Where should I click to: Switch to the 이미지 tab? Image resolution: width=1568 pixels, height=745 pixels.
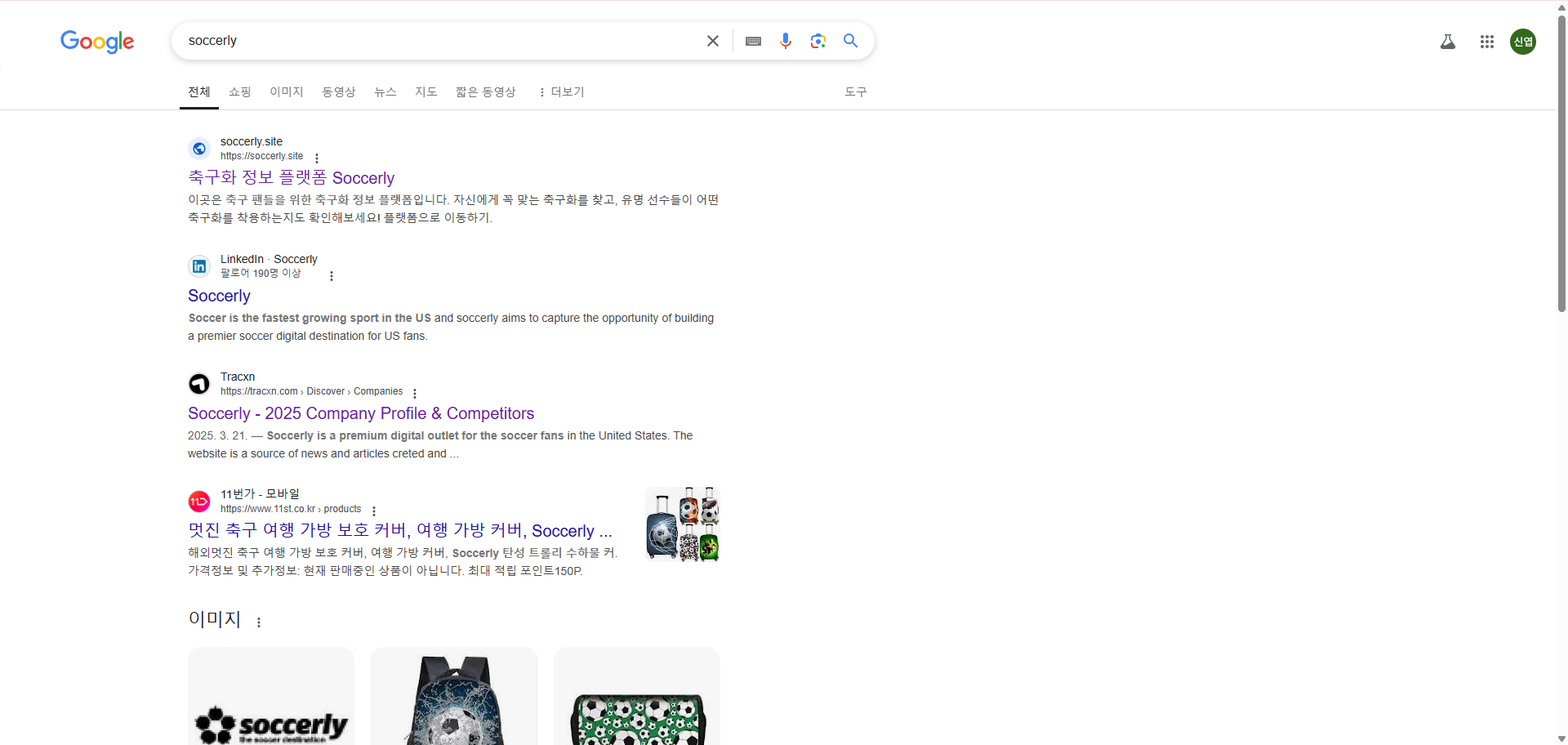pos(287,91)
